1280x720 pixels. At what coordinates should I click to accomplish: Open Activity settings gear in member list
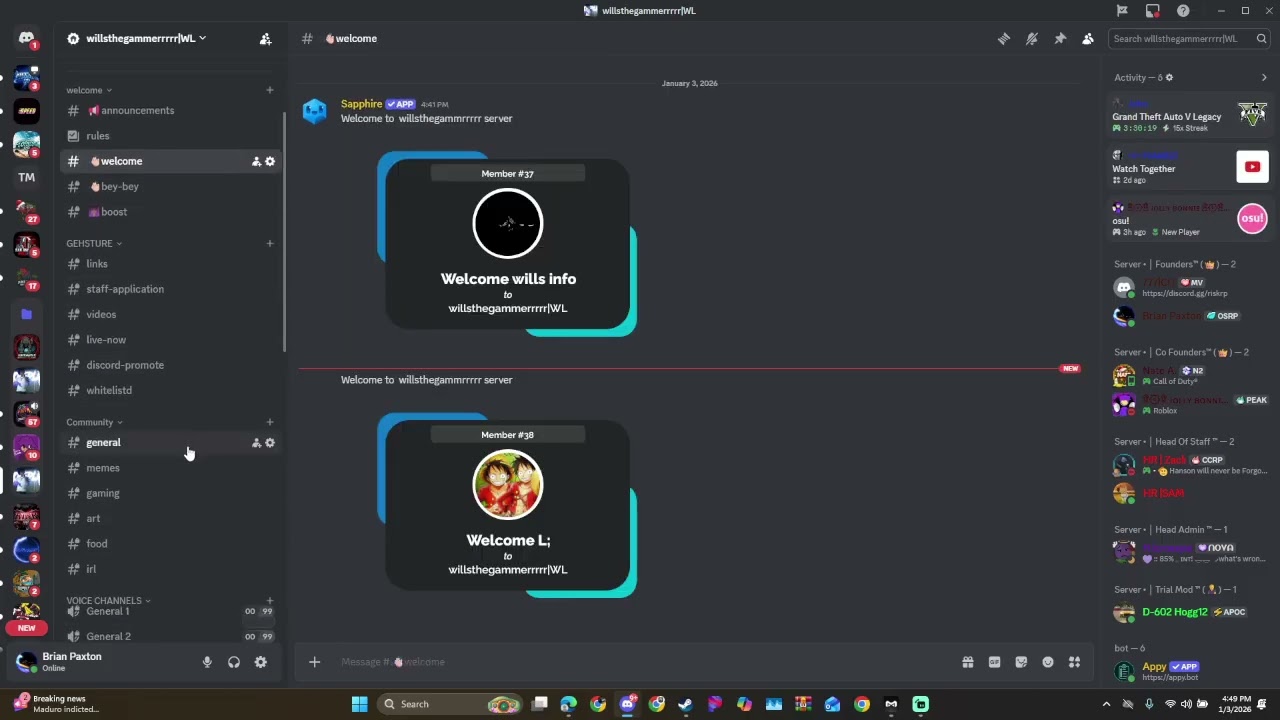[x=1169, y=78]
